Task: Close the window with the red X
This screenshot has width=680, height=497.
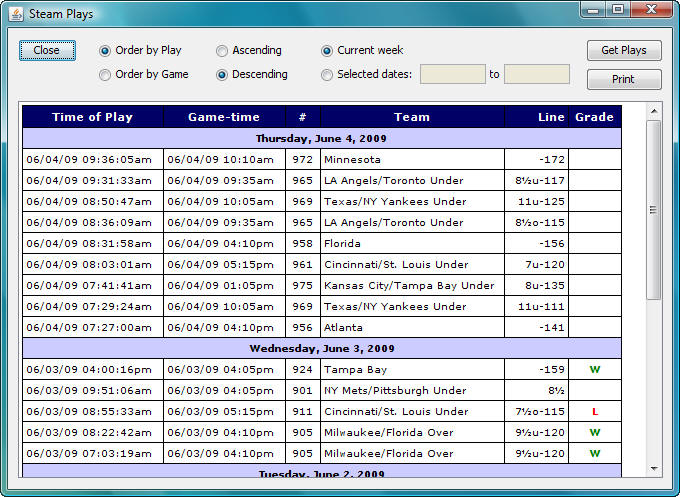Action: tap(651, 10)
